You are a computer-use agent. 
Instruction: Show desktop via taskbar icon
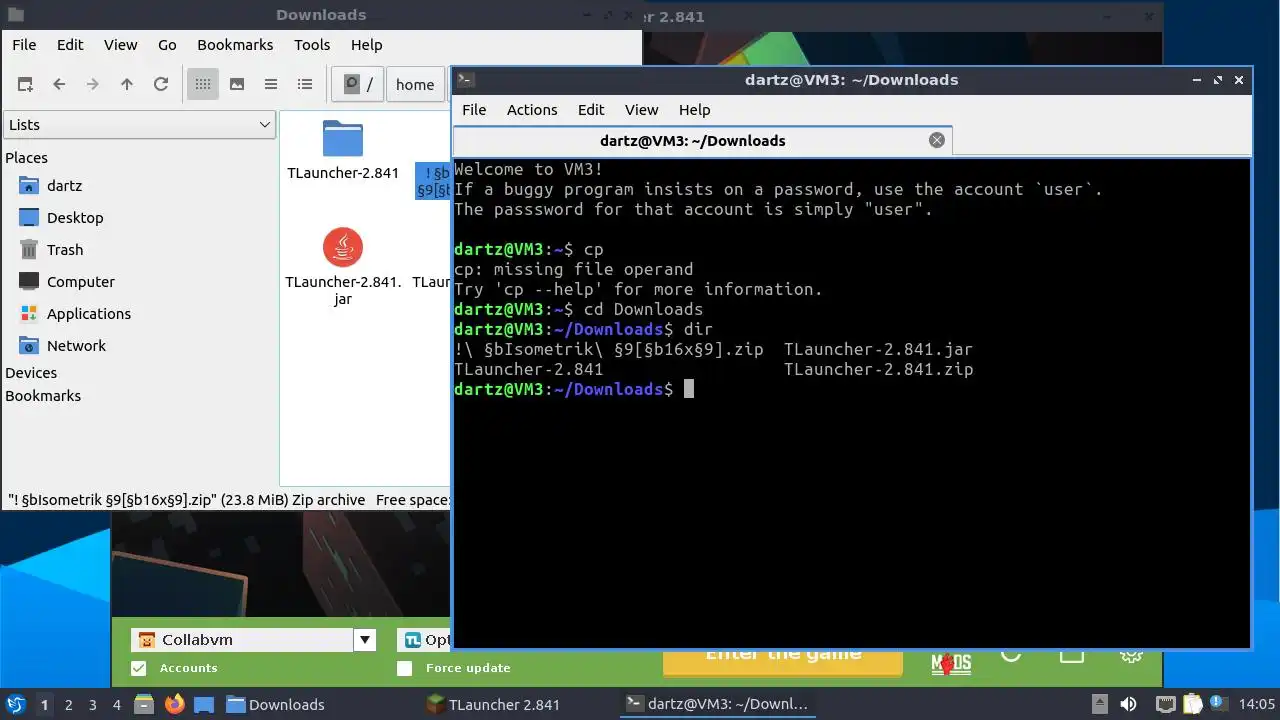(204, 704)
